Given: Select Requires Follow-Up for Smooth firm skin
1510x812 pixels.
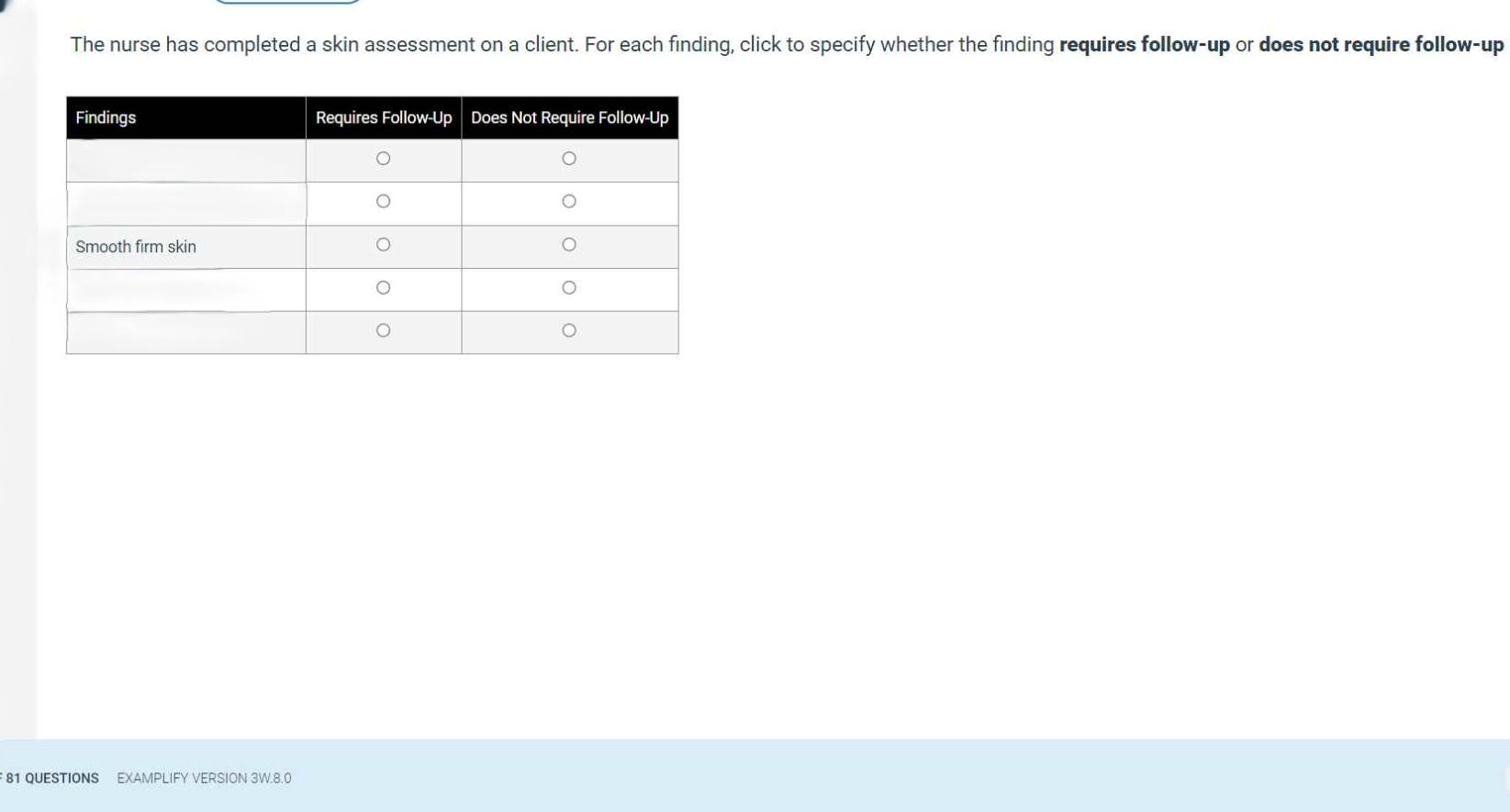Looking at the screenshot, I should pos(383,245).
